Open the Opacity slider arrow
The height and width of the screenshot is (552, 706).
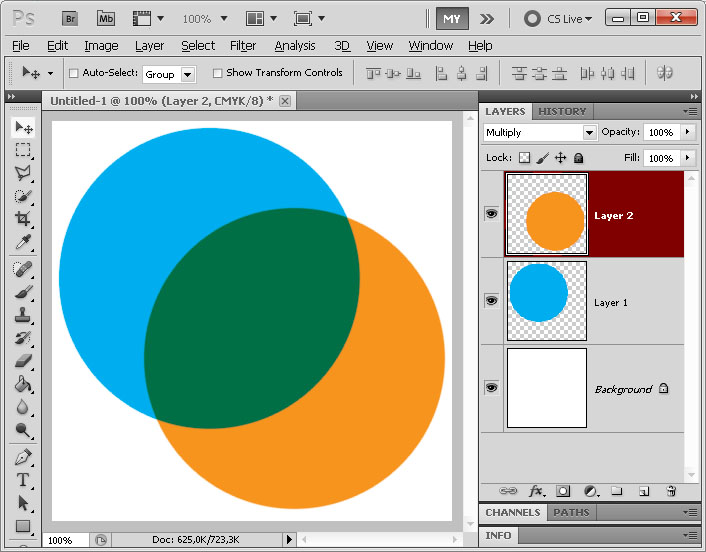[687, 132]
